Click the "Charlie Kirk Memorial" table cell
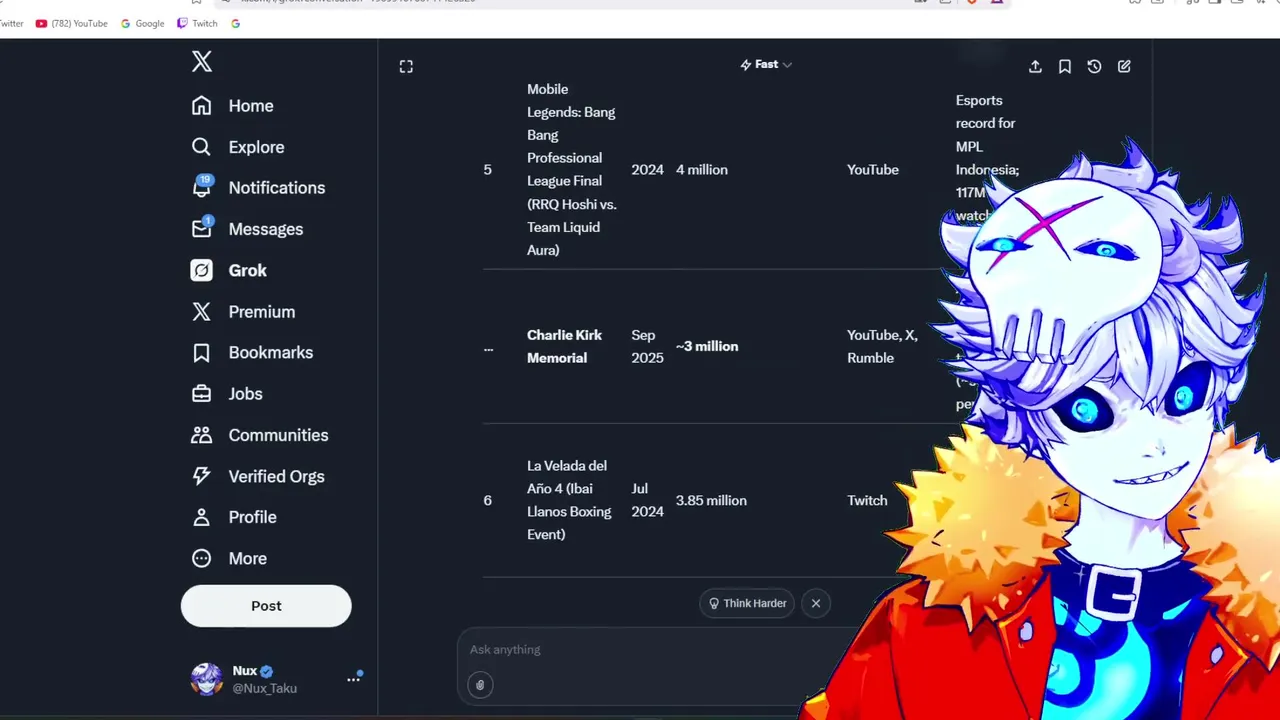The height and width of the screenshot is (720, 1280). pos(564,346)
